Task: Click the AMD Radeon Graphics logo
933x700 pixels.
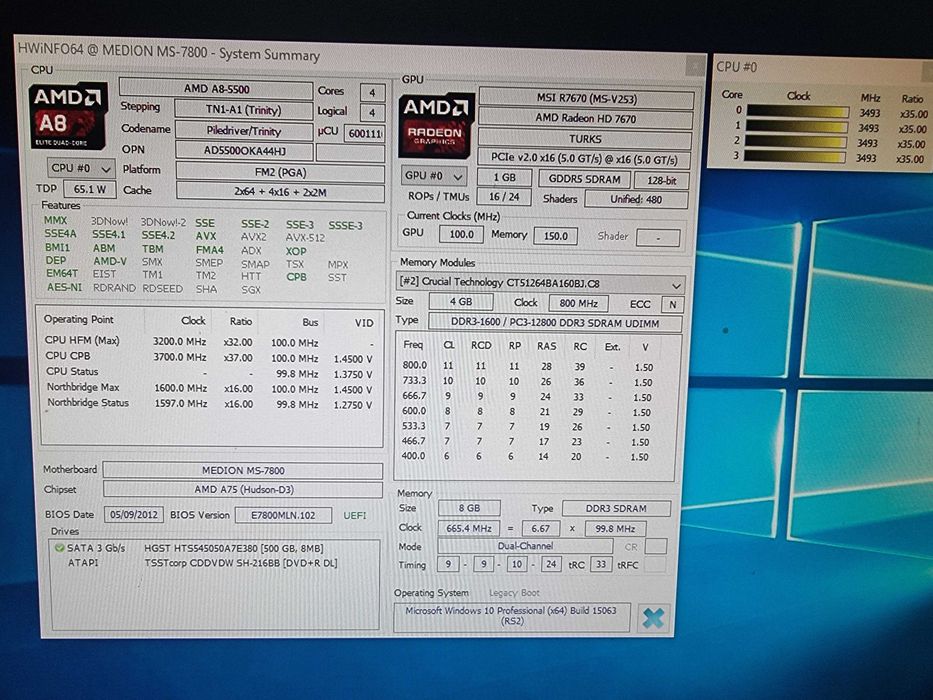Action: (x=436, y=125)
